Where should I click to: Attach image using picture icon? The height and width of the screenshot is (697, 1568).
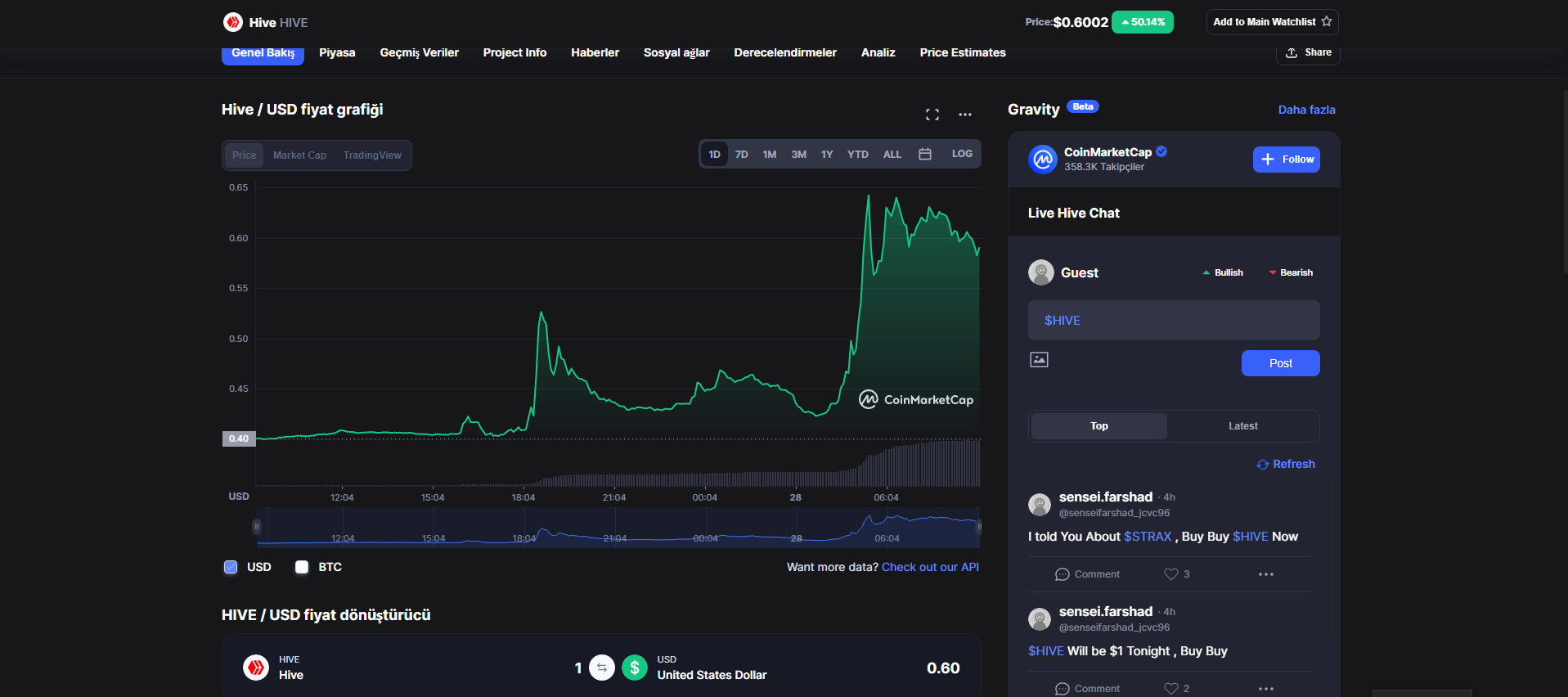coord(1039,359)
